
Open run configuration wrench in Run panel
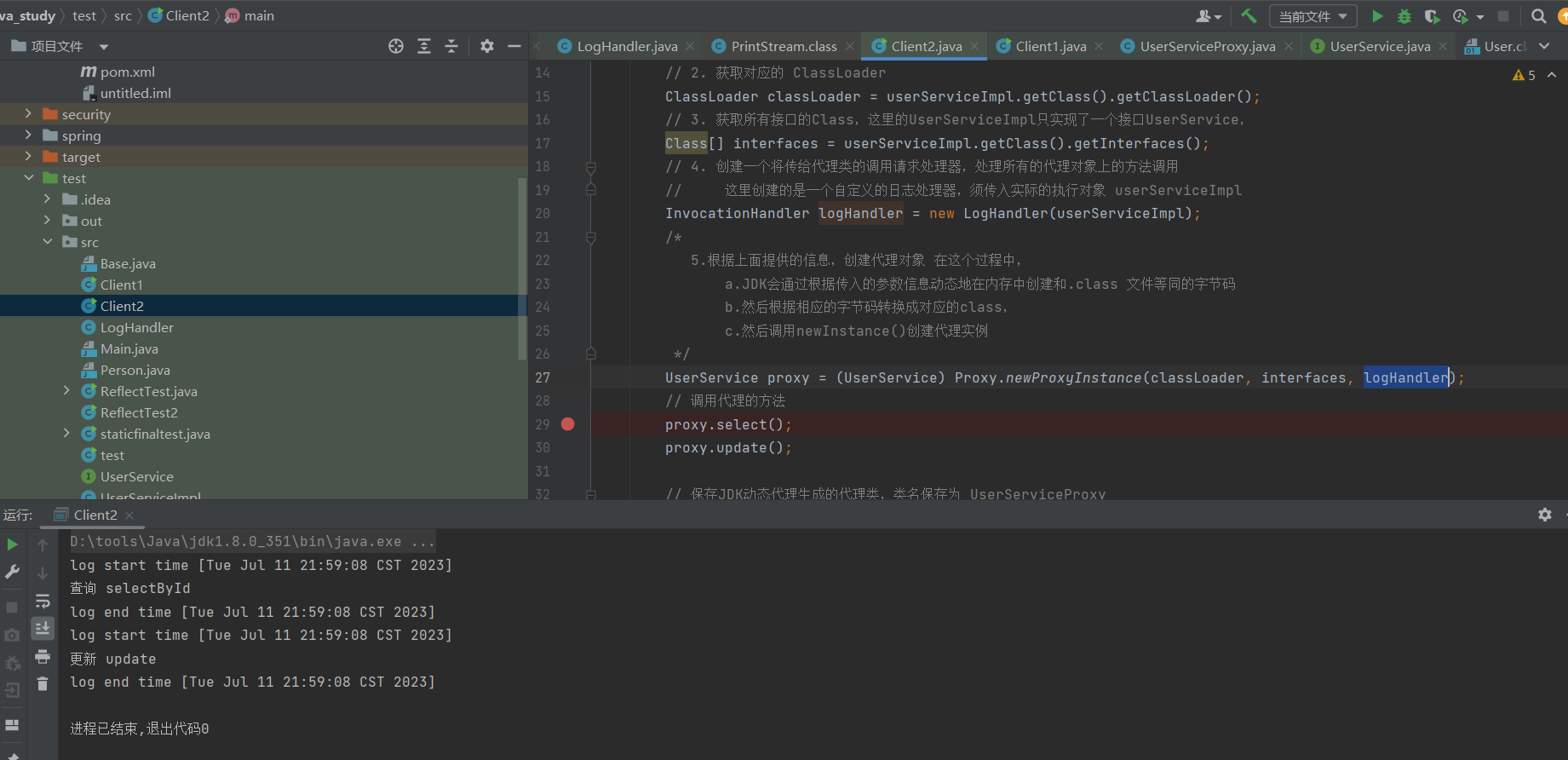[12, 572]
